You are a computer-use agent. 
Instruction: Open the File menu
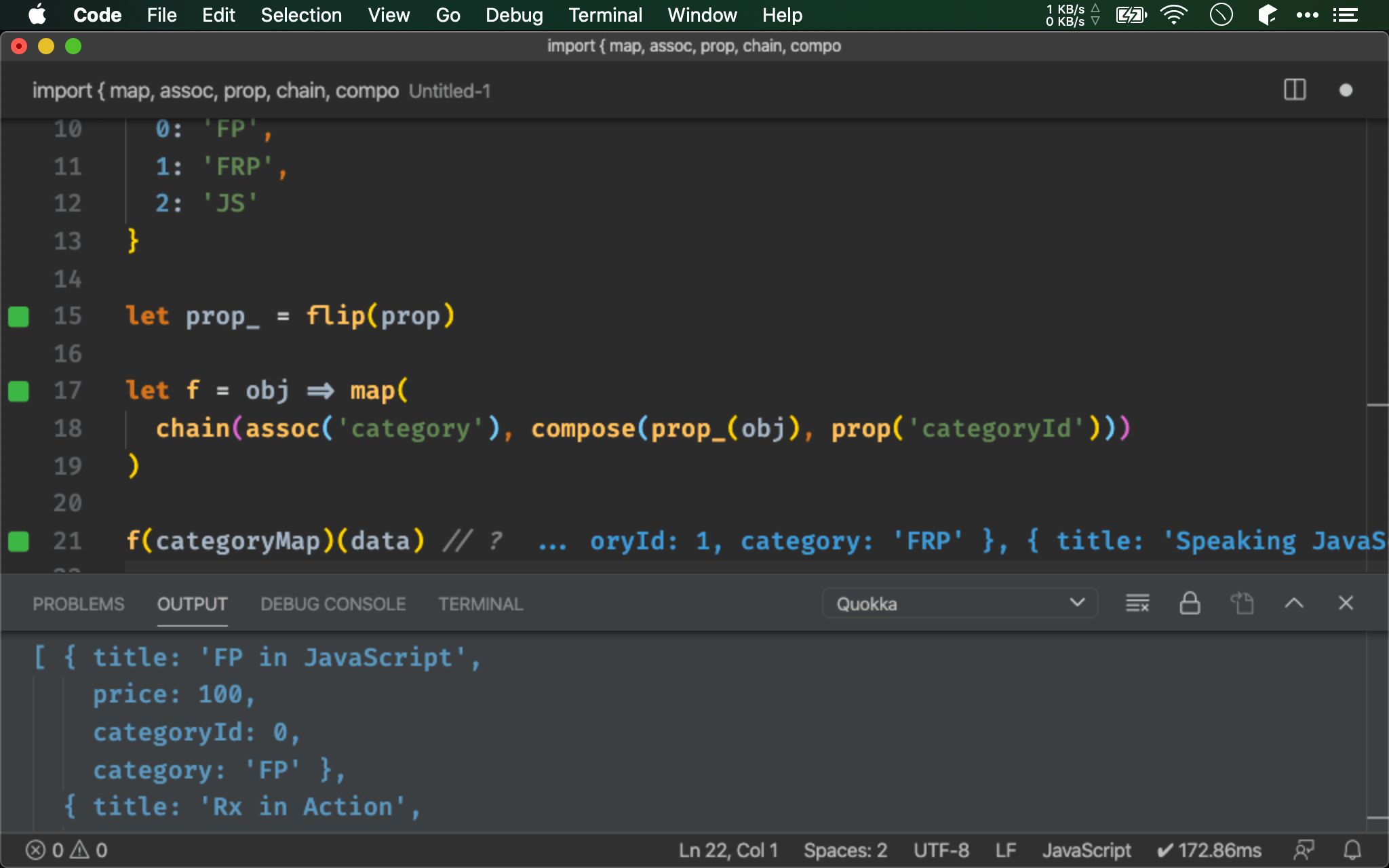tap(161, 15)
